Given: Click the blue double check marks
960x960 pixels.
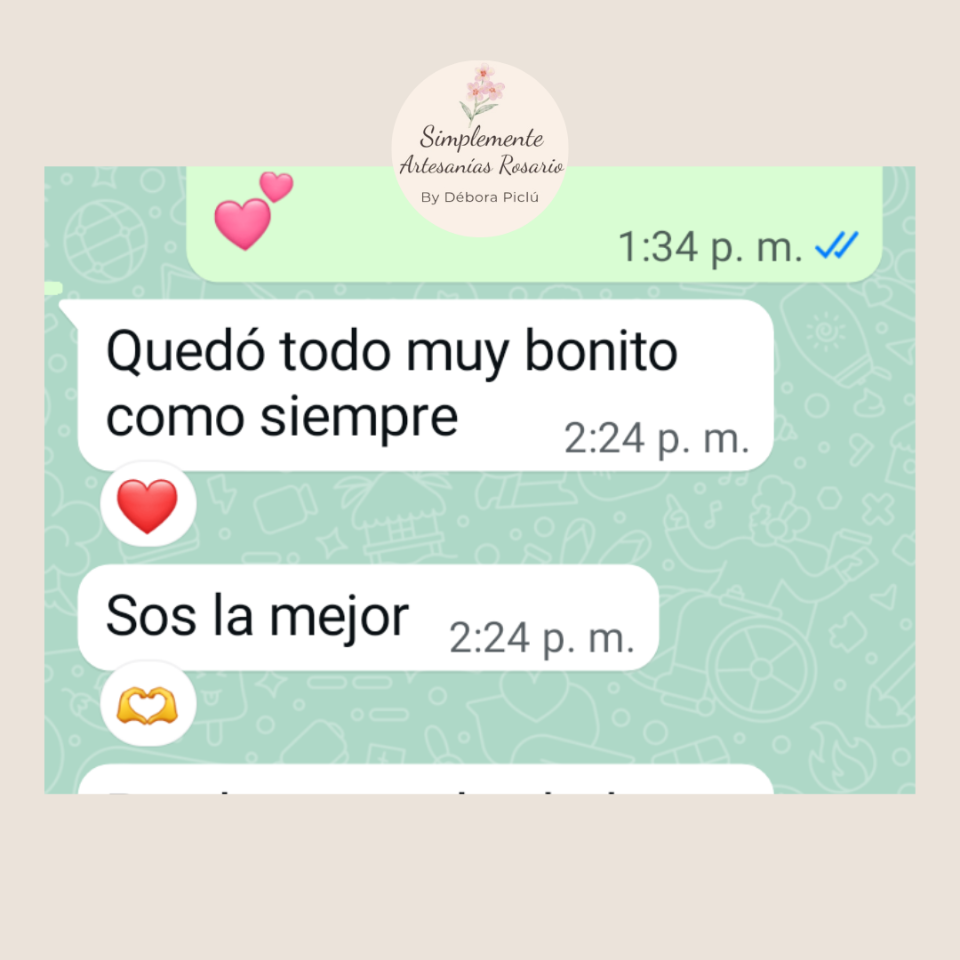Looking at the screenshot, I should [836, 246].
